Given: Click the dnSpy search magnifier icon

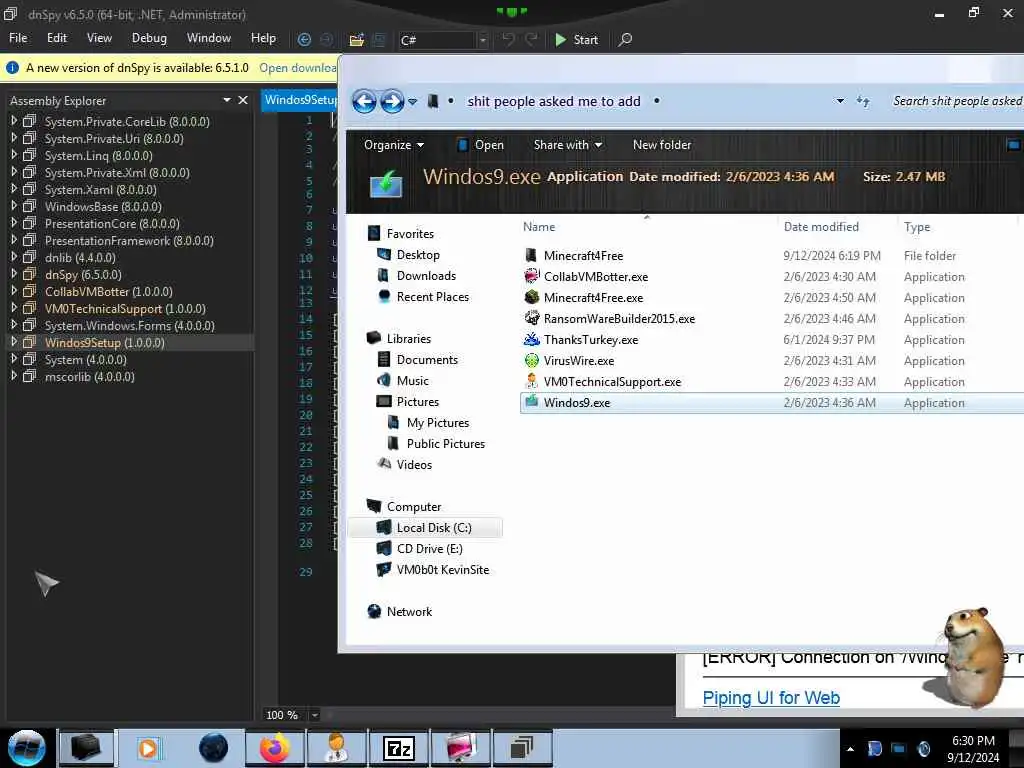Looking at the screenshot, I should point(625,40).
